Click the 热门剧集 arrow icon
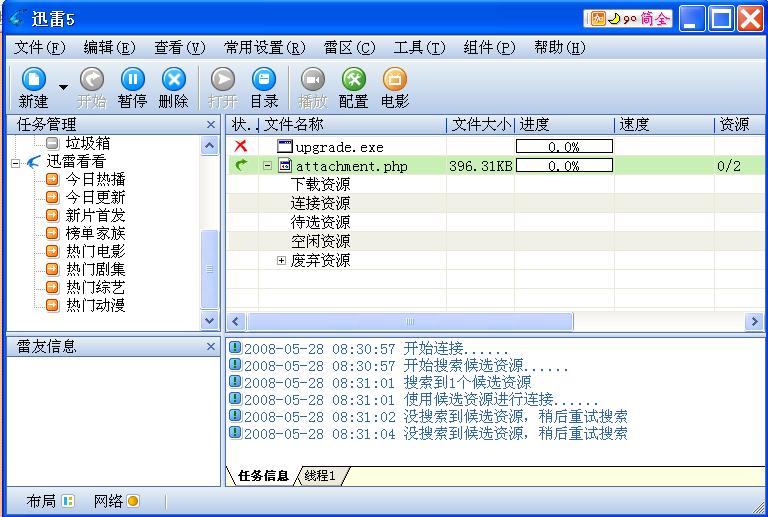 point(52,269)
